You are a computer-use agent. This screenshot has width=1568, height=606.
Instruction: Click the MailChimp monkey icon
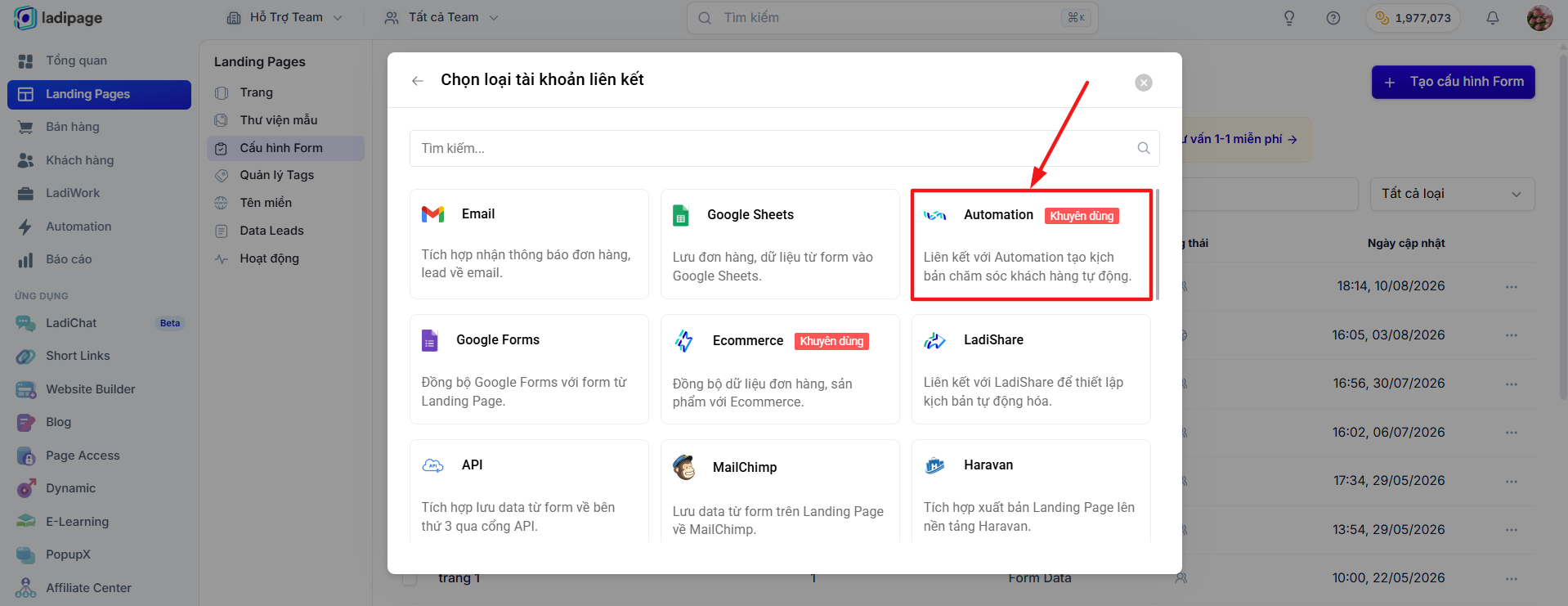684,467
